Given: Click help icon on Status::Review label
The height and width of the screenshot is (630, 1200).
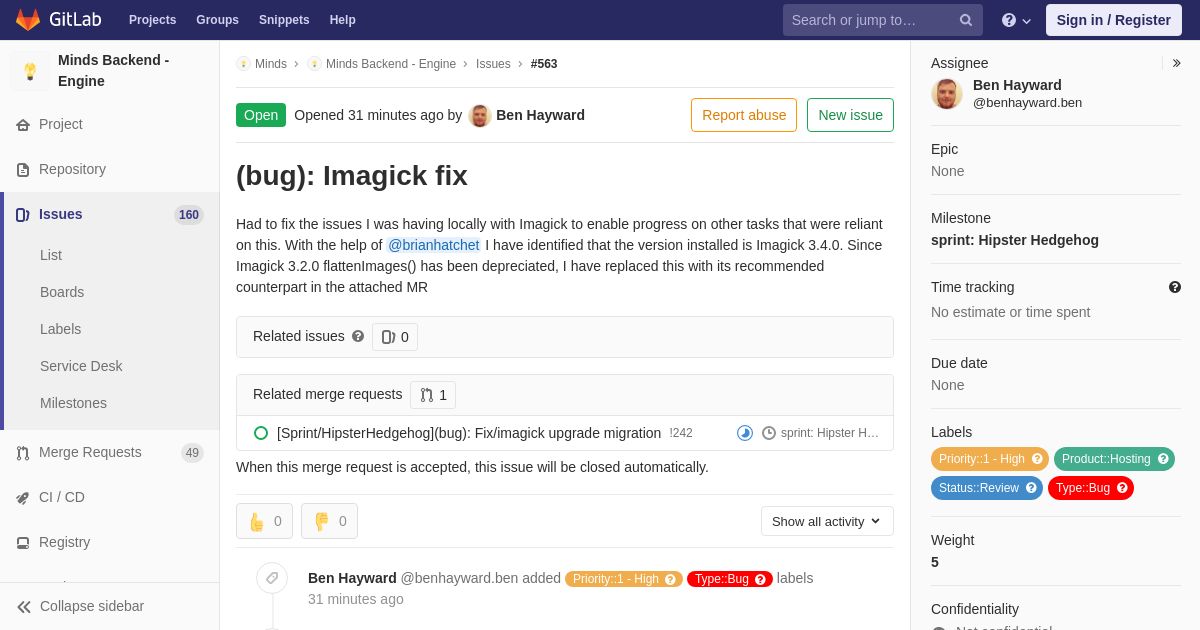Looking at the screenshot, I should click(1031, 488).
